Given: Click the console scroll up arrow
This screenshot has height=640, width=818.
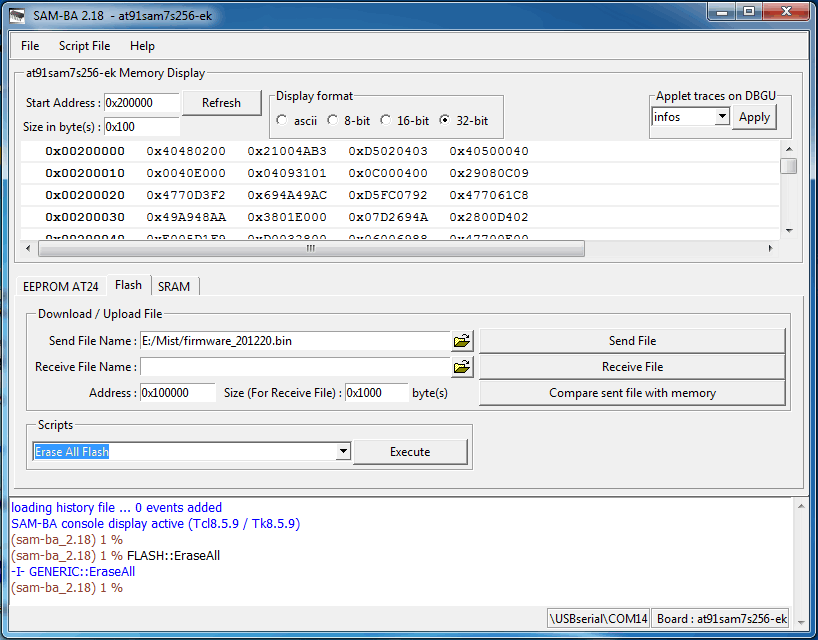Looking at the screenshot, I should [801, 506].
